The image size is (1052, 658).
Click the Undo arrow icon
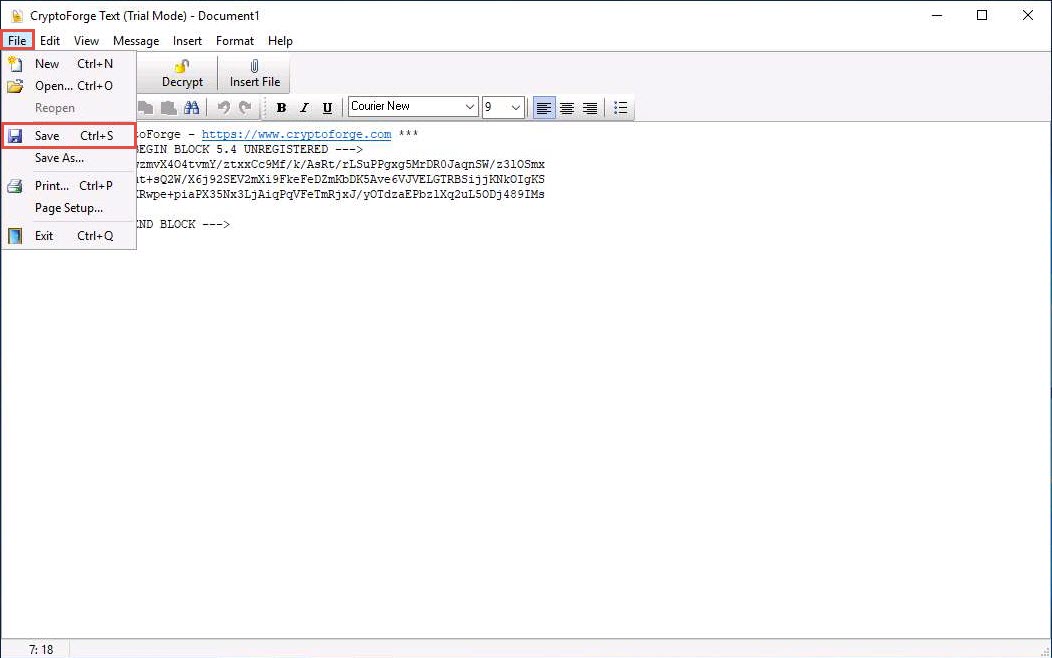224,108
